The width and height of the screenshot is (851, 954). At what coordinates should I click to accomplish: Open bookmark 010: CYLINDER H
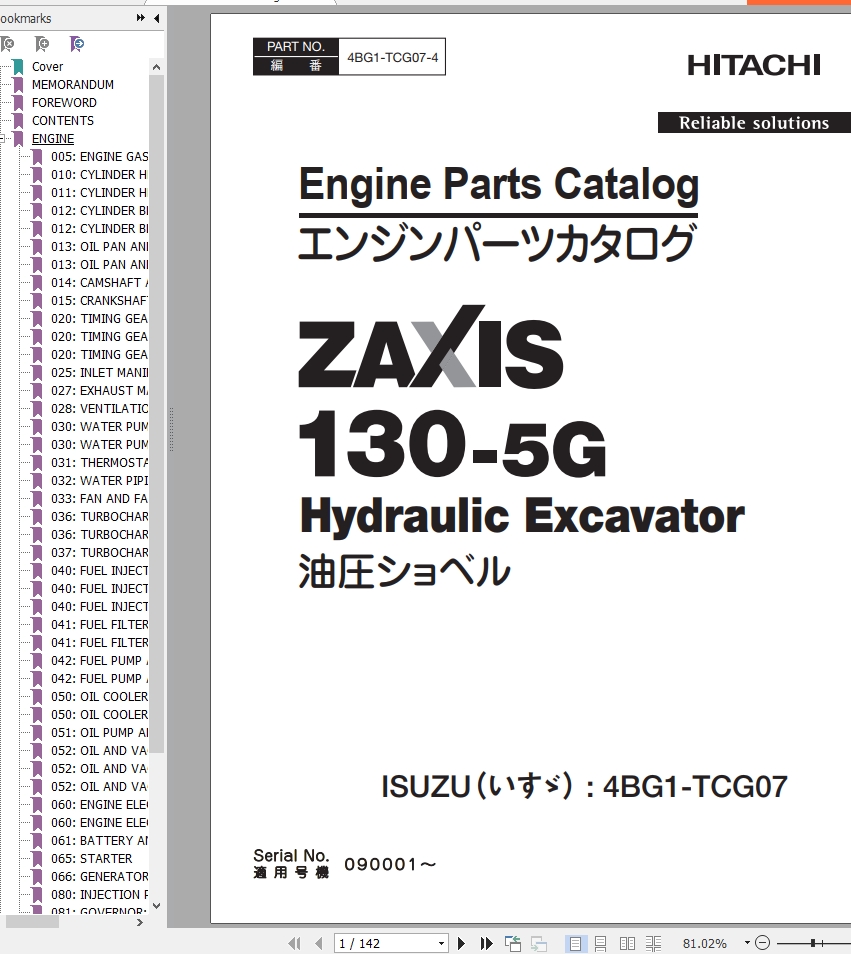[99, 175]
